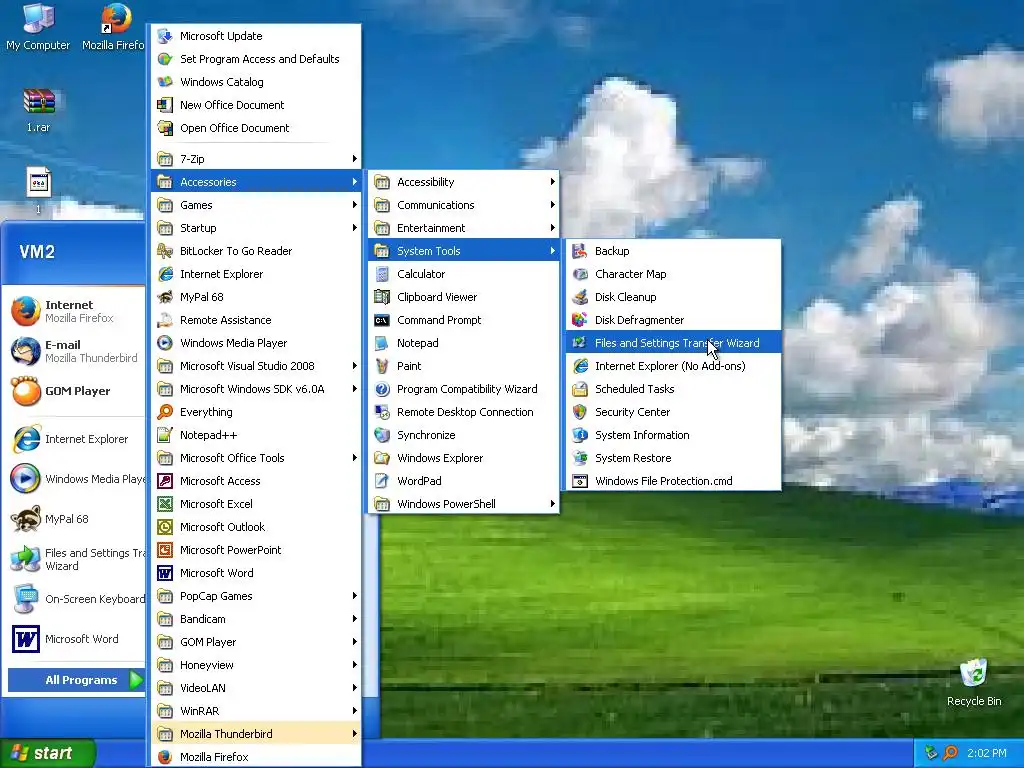Choose Internet Explorer (No Add-ons)
This screenshot has width=1024, height=768.
tap(673, 366)
